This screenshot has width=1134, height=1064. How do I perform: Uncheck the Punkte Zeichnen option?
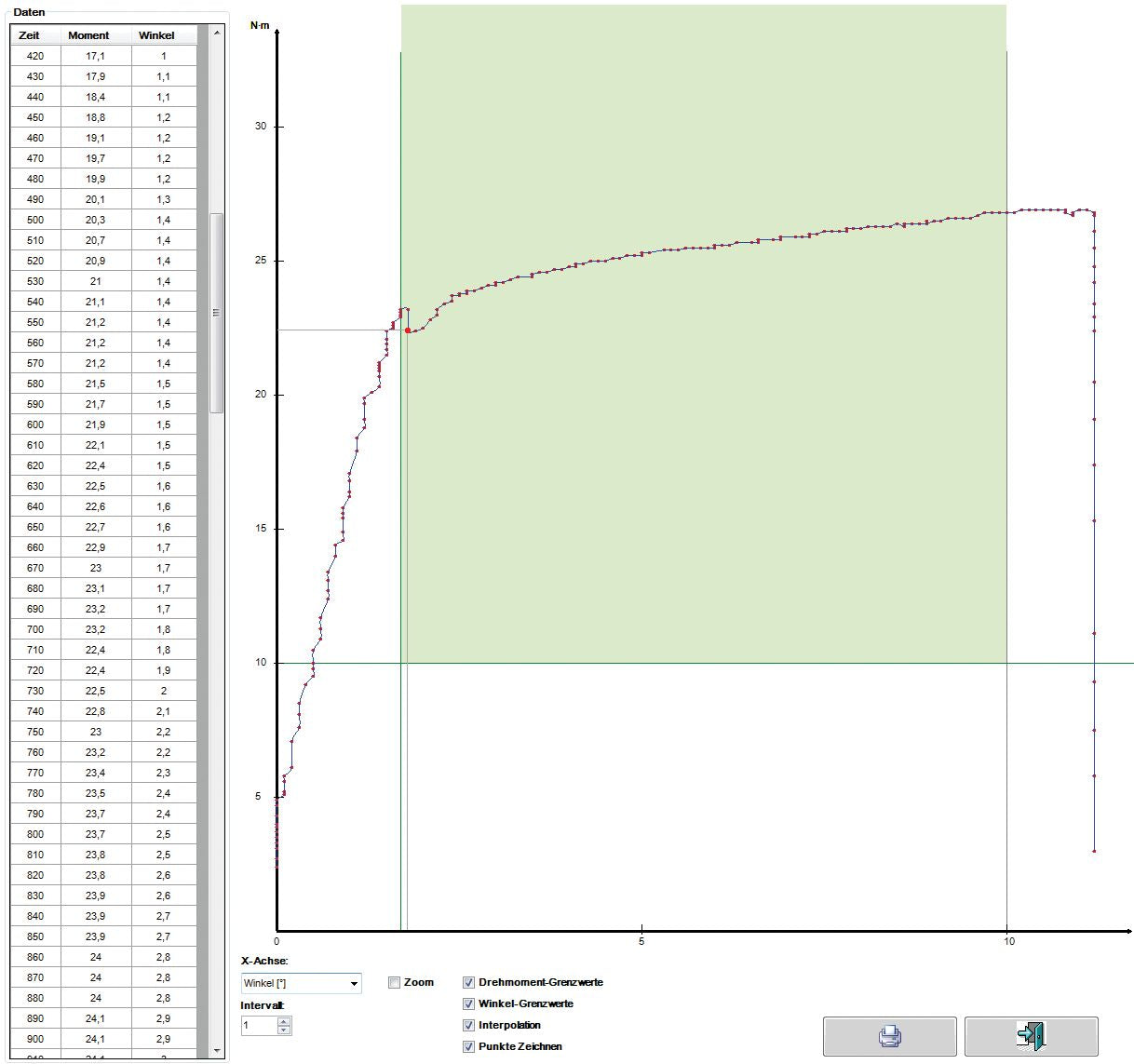click(x=467, y=1046)
